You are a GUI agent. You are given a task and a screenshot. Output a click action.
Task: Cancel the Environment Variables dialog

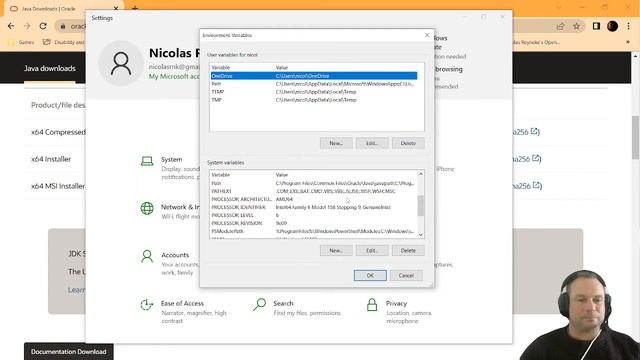406,276
